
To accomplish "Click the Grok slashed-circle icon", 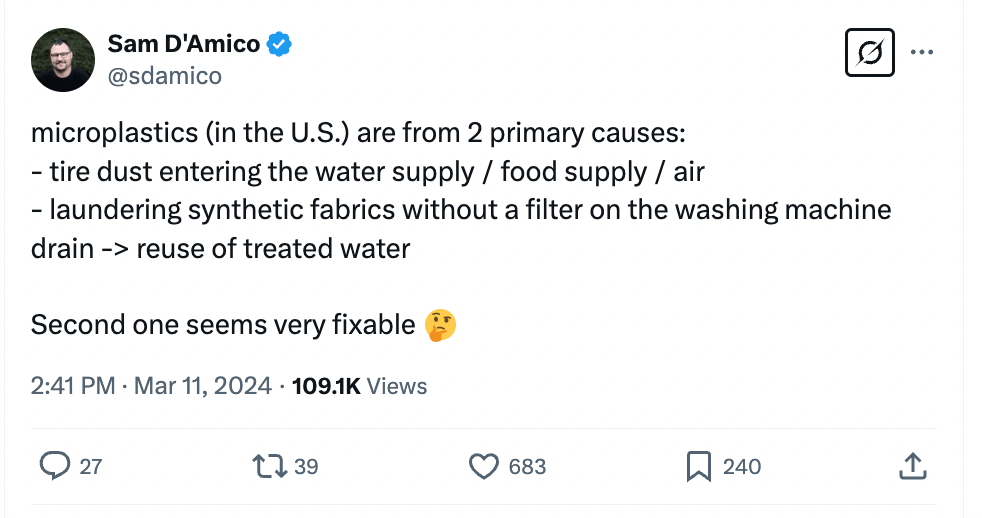I will tap(870, 53).
